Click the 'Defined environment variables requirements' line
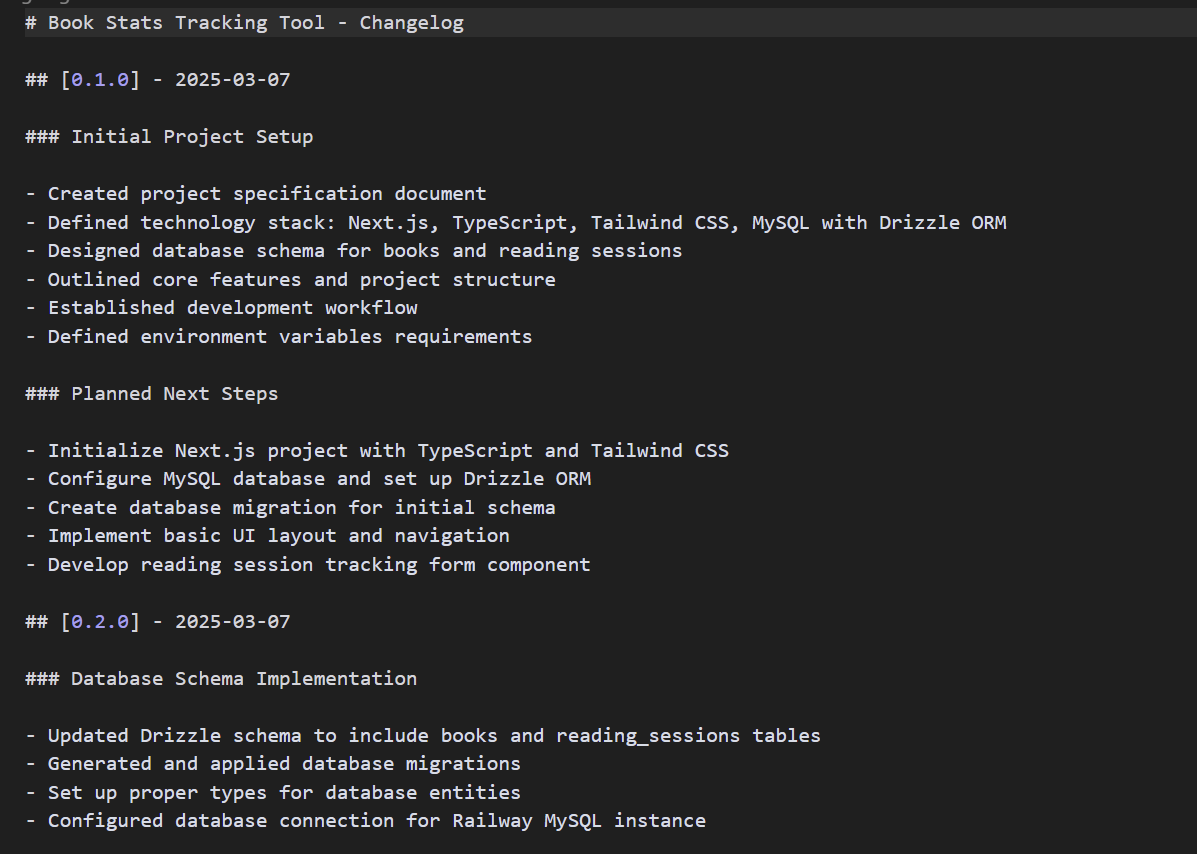The width and height of the screenshot is (1197, 854). tap(289, 337)
